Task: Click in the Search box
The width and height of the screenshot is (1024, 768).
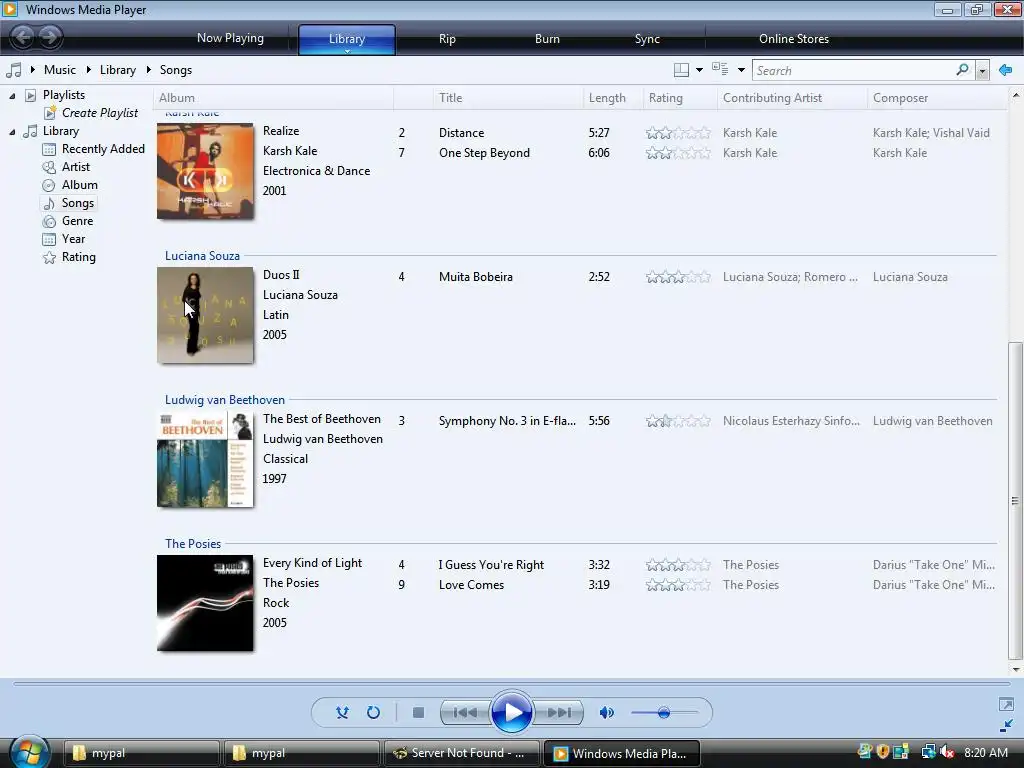Action: pyautogui.click(x=854, y=70)
